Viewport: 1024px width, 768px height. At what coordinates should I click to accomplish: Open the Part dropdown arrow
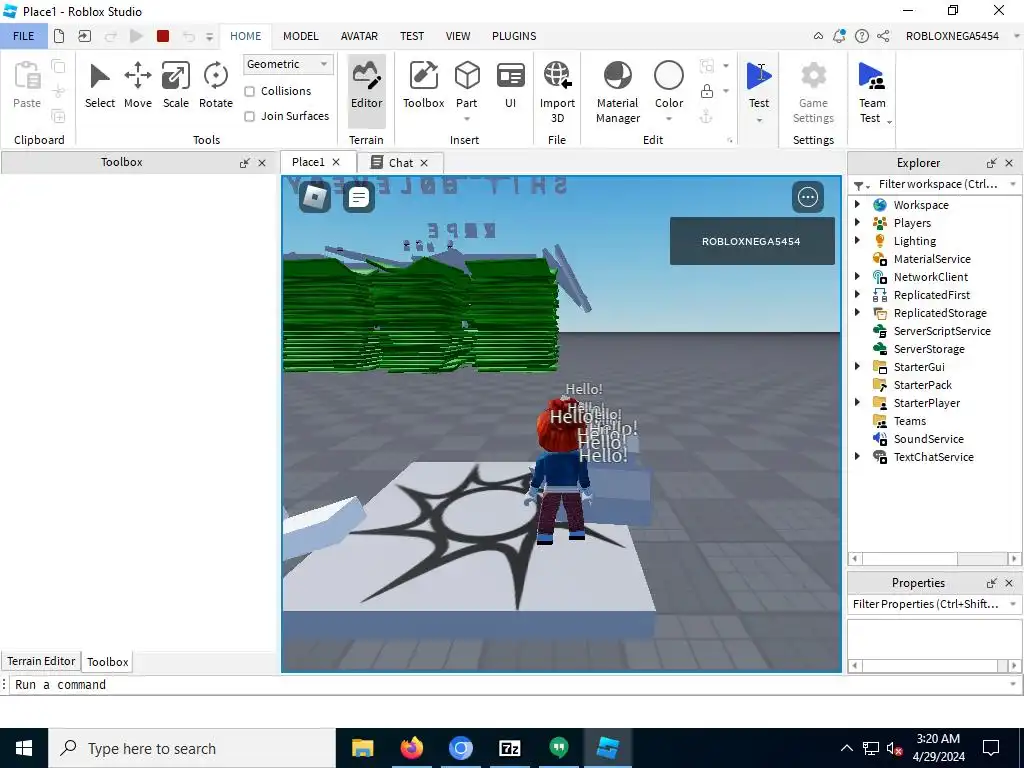pyautogui.click(x=467, y=119)
